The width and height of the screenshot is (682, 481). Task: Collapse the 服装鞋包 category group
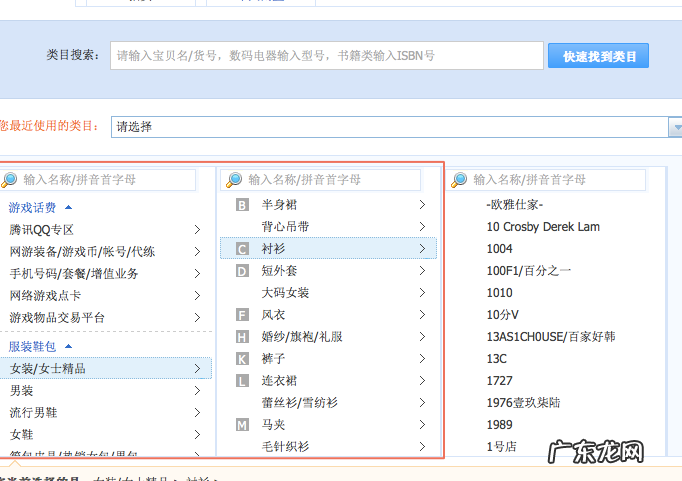[68, 346]
